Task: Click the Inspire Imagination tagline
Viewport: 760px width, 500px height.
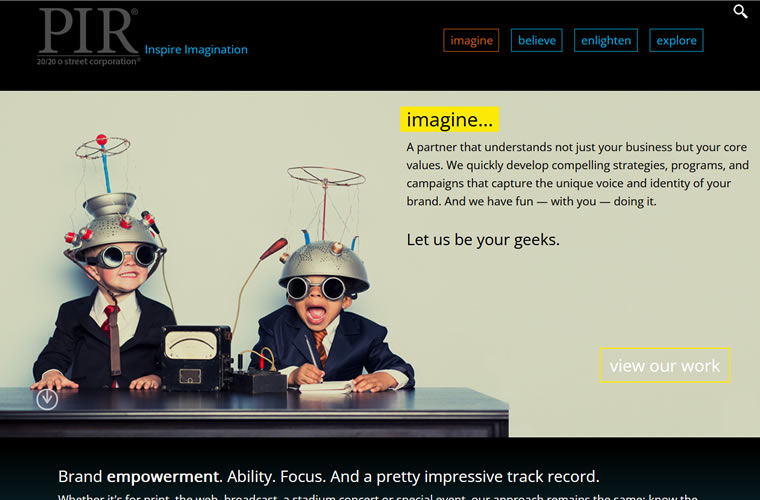Action: click(x=196, y=49)
